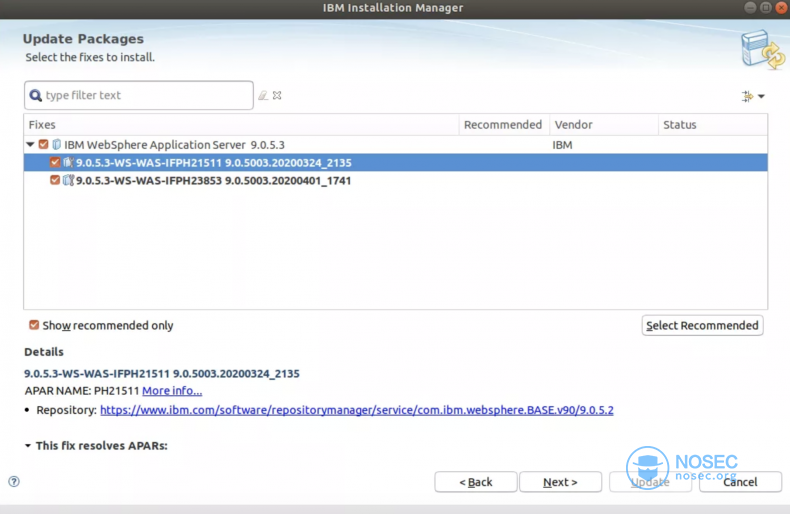Click the 9.0.5.3-WS-WAS-IFPH21511 heading in Details

(162, 373)
